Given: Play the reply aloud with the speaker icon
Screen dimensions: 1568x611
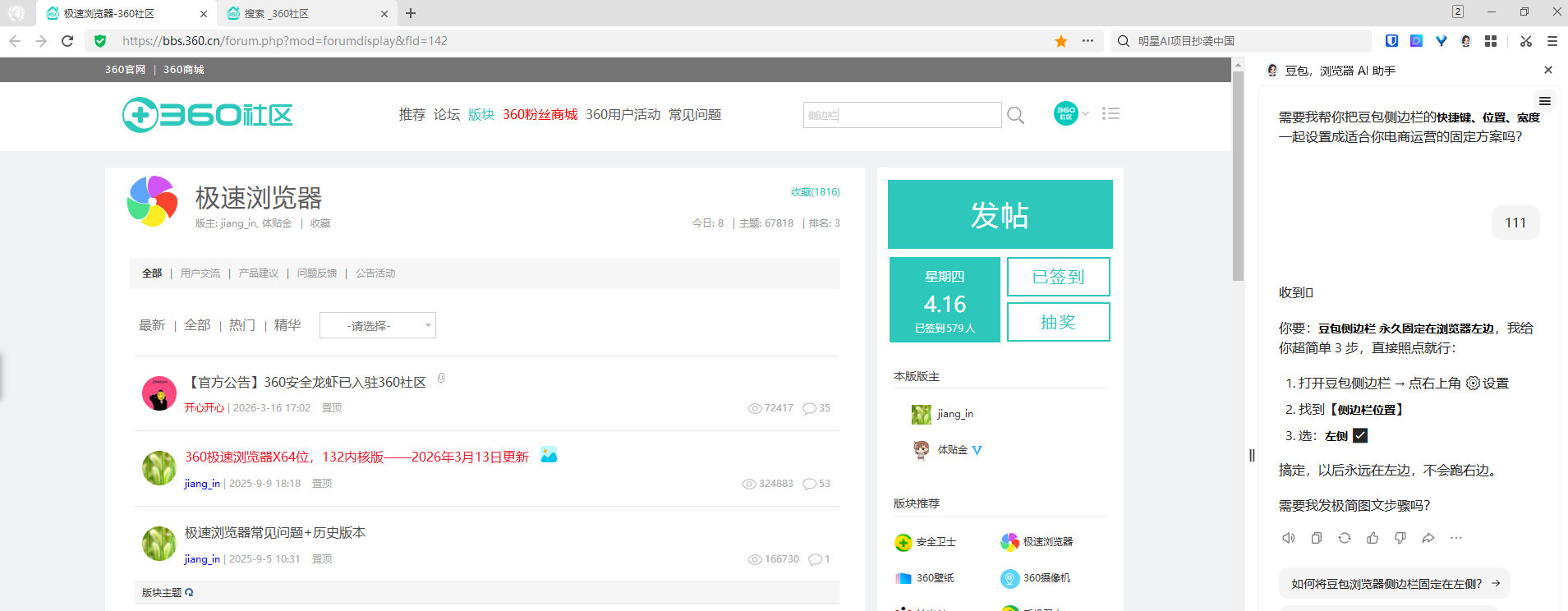Looking at the screenshot, I should click(x=1289, y=538).
